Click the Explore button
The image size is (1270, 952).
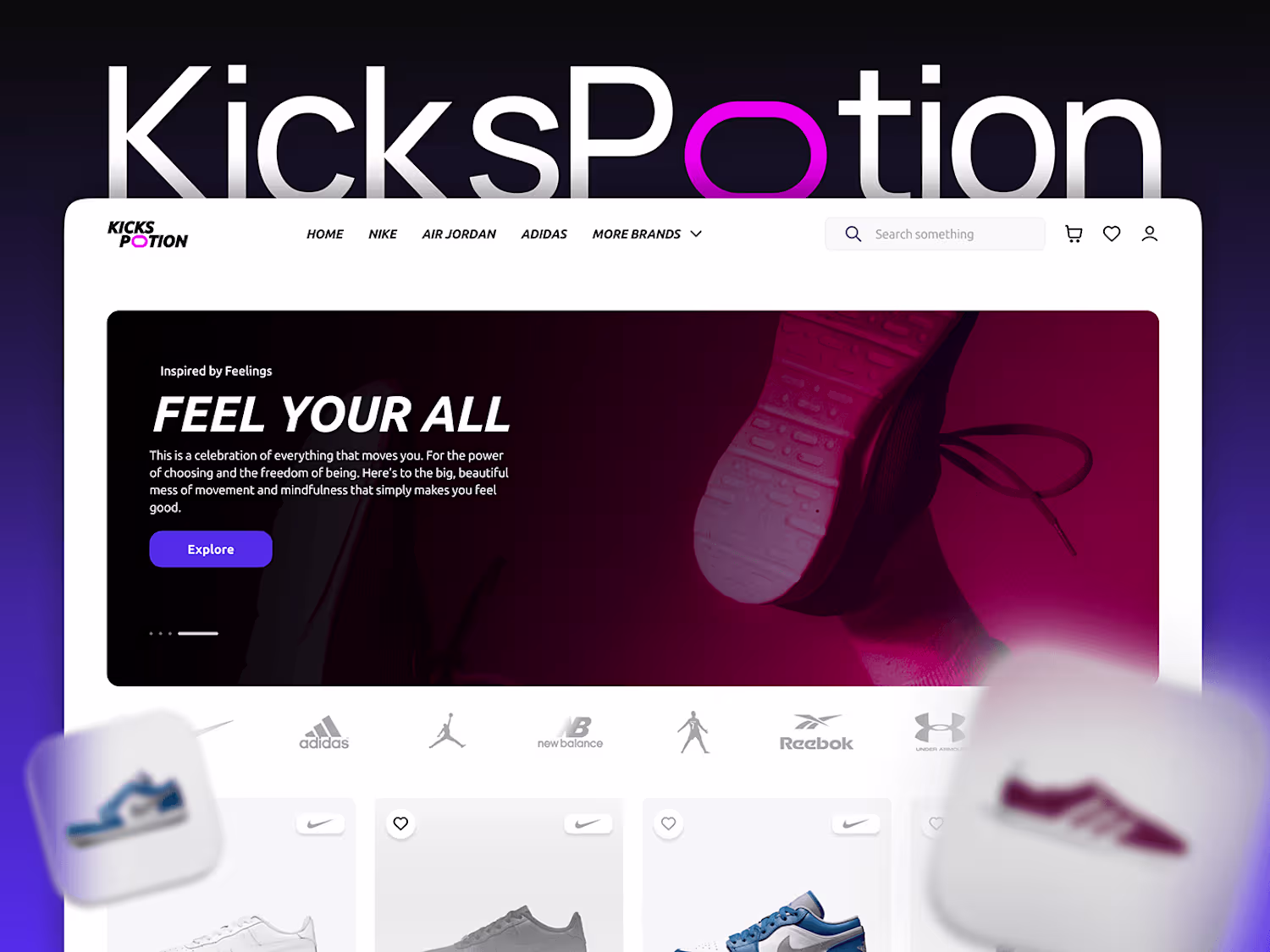pos(211,549)
